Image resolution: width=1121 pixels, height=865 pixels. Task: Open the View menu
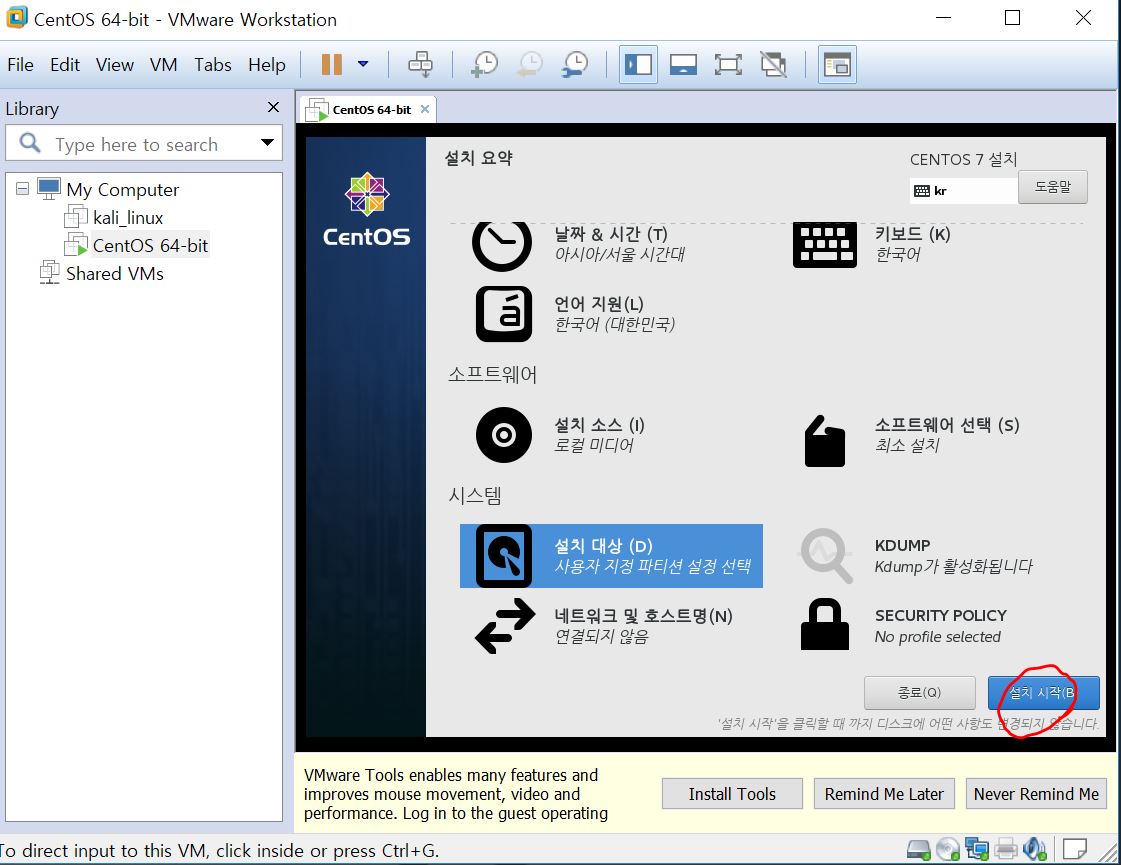[115, 65]
